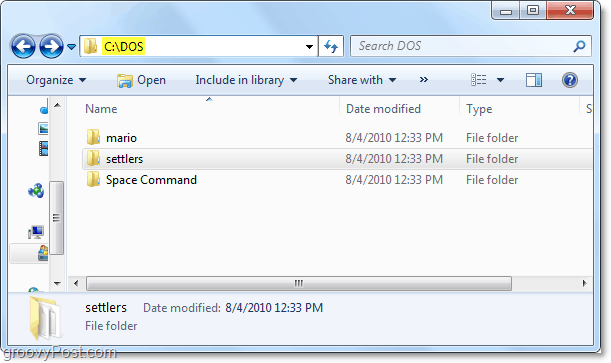The image size is (611, 363).
Task: Expand the address bar history dropdown
Action: (309, 47)
